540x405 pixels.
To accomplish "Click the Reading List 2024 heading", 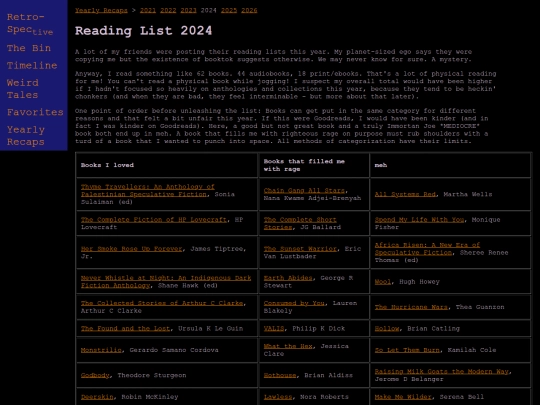I will tap(143, 31).
